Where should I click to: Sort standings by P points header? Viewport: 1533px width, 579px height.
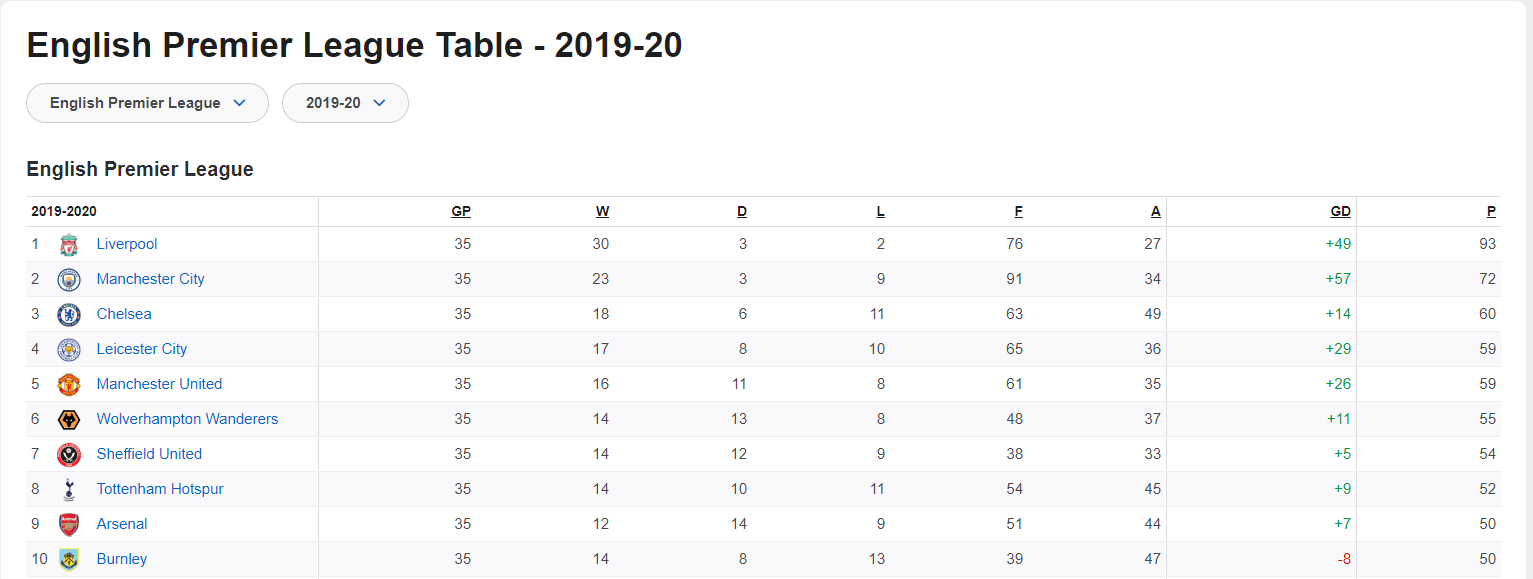1491,211
